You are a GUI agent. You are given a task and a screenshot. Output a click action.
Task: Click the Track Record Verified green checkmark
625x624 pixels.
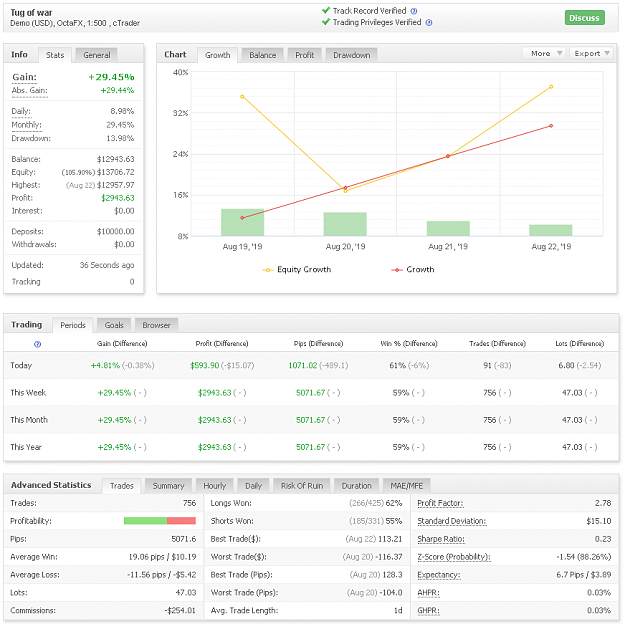point(326,10)
